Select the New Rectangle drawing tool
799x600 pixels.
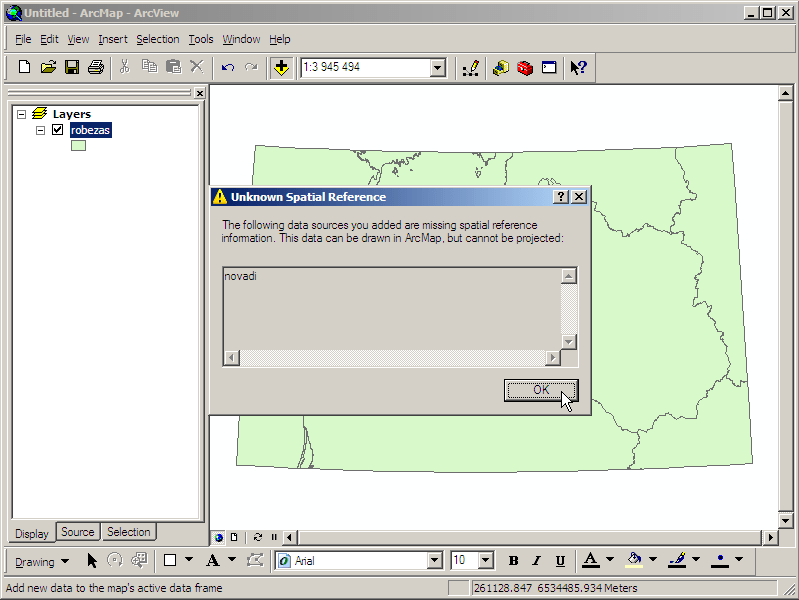coord(170,561)
